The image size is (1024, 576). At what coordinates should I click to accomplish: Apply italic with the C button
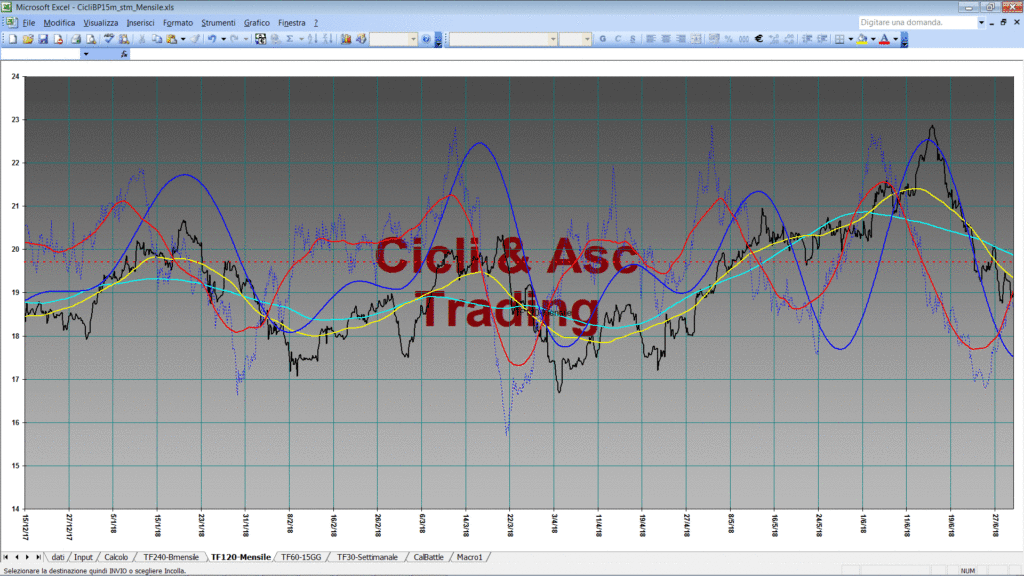(618, 39)
